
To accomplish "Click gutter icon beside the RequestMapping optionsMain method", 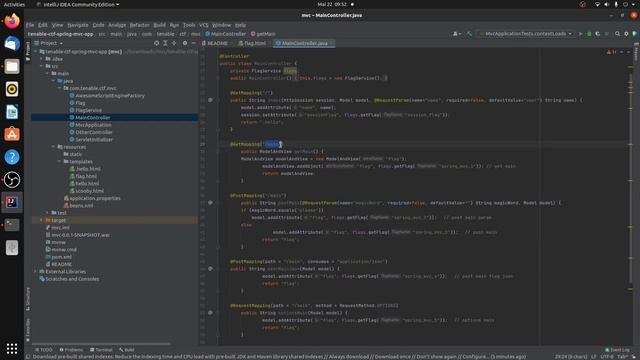I will tap(210, 313).
